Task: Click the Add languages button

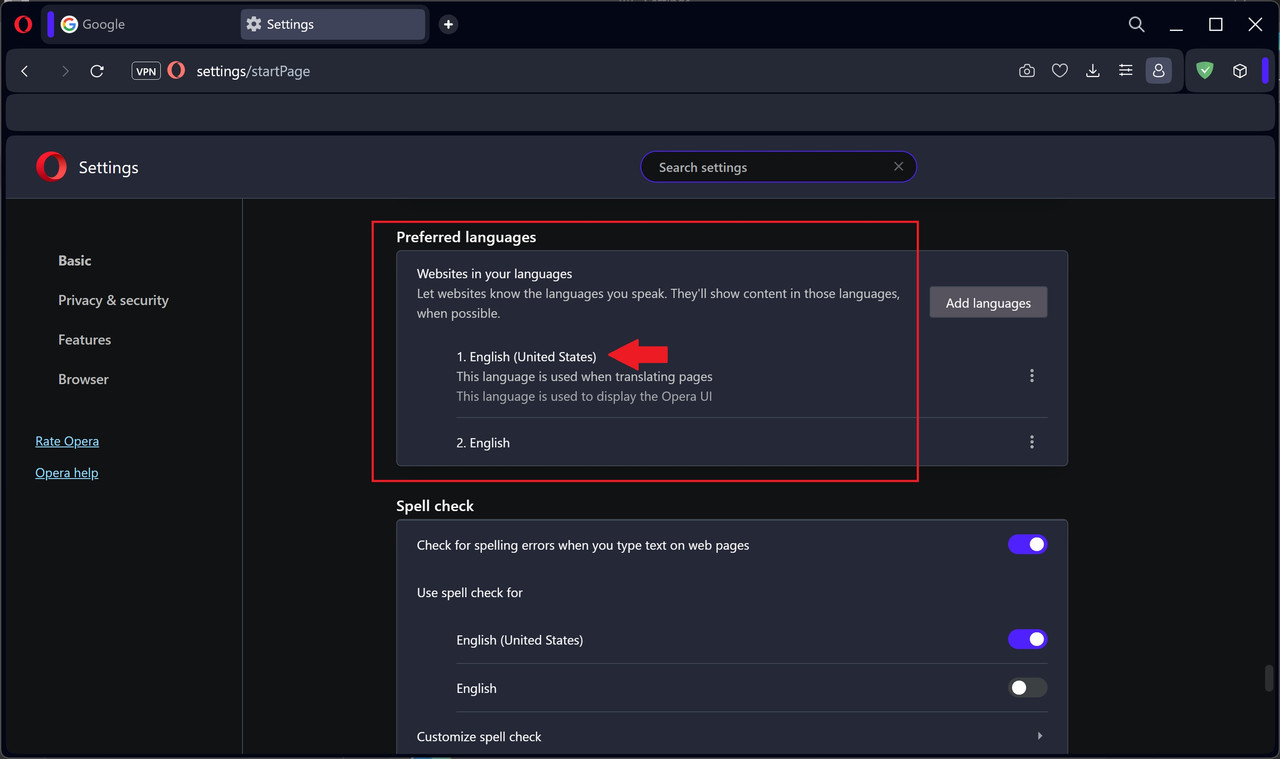Action: [x=988, y=303]
